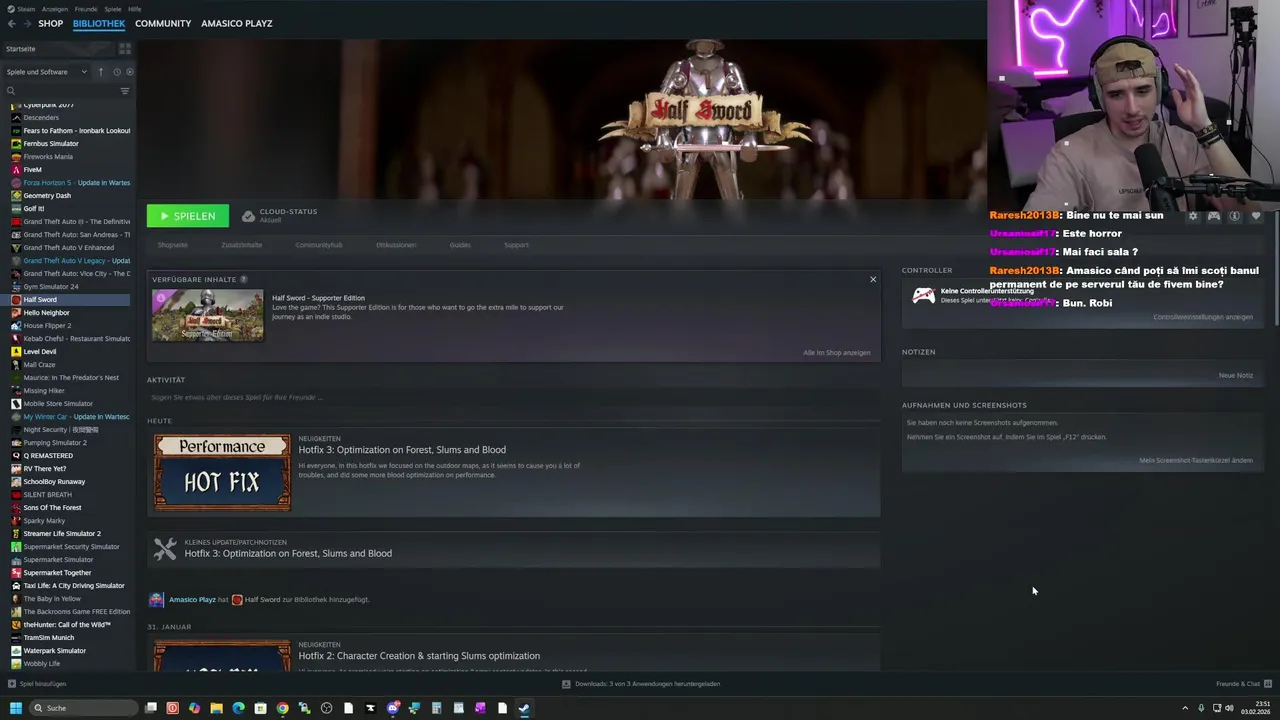Toggle favorite heart icon

(x=1256, y=216)
